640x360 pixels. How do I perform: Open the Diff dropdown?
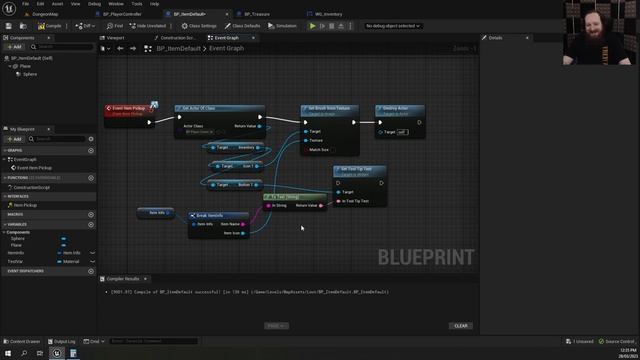point(85,26)
